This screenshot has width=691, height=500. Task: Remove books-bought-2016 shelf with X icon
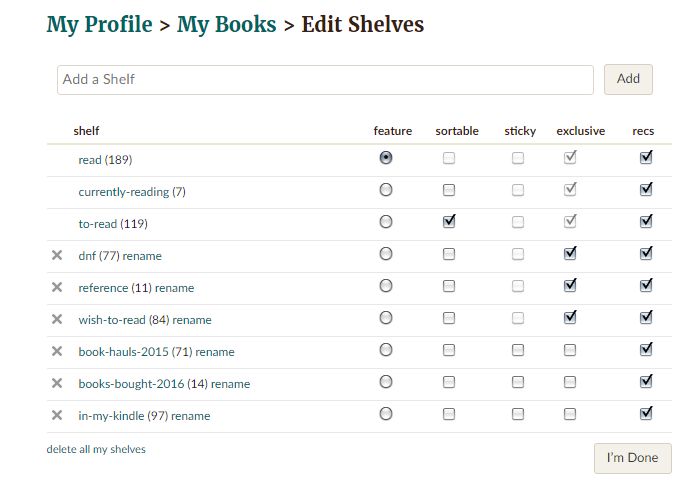57,383
